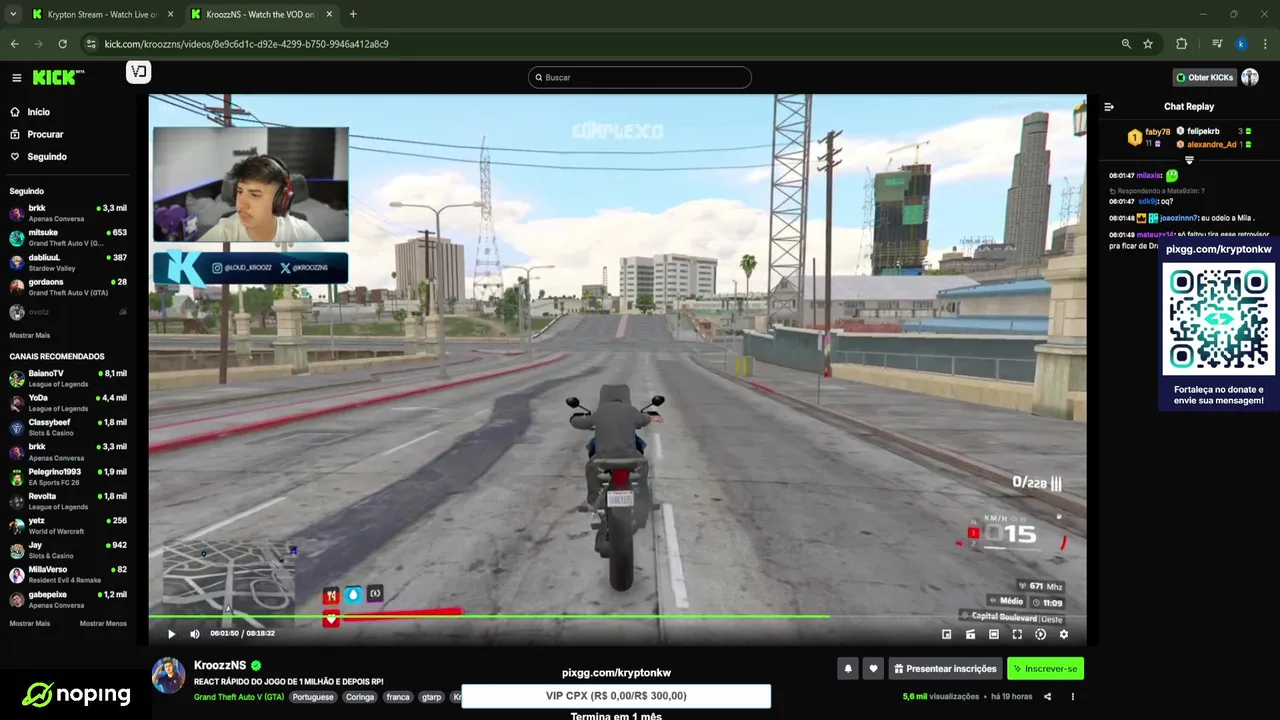Open mitsuke channel in sidebar
The image size is (1280, 720).
click(68, 238)
